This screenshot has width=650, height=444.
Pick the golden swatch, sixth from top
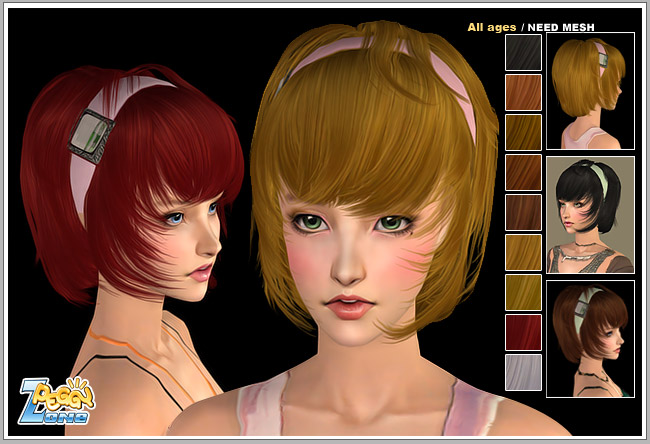(x=523, y=252)
